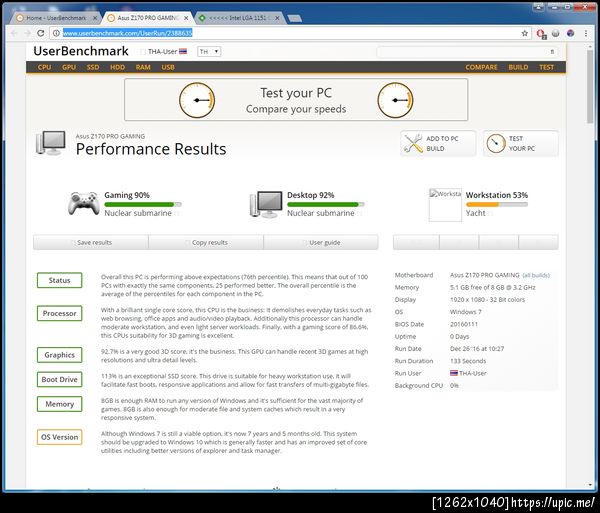Open the RAM menu item

[143, 67]
